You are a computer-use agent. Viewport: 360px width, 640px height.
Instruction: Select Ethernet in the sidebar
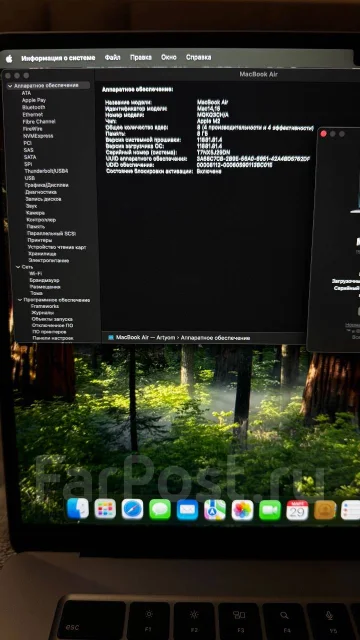click(x=33, y=115)
